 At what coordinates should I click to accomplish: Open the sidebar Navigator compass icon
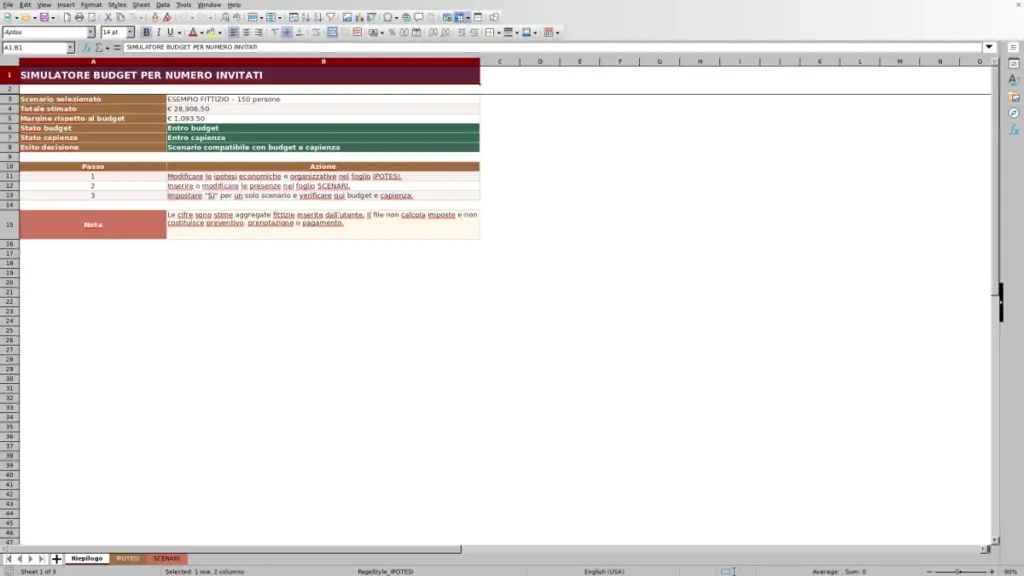(1014, 114)
